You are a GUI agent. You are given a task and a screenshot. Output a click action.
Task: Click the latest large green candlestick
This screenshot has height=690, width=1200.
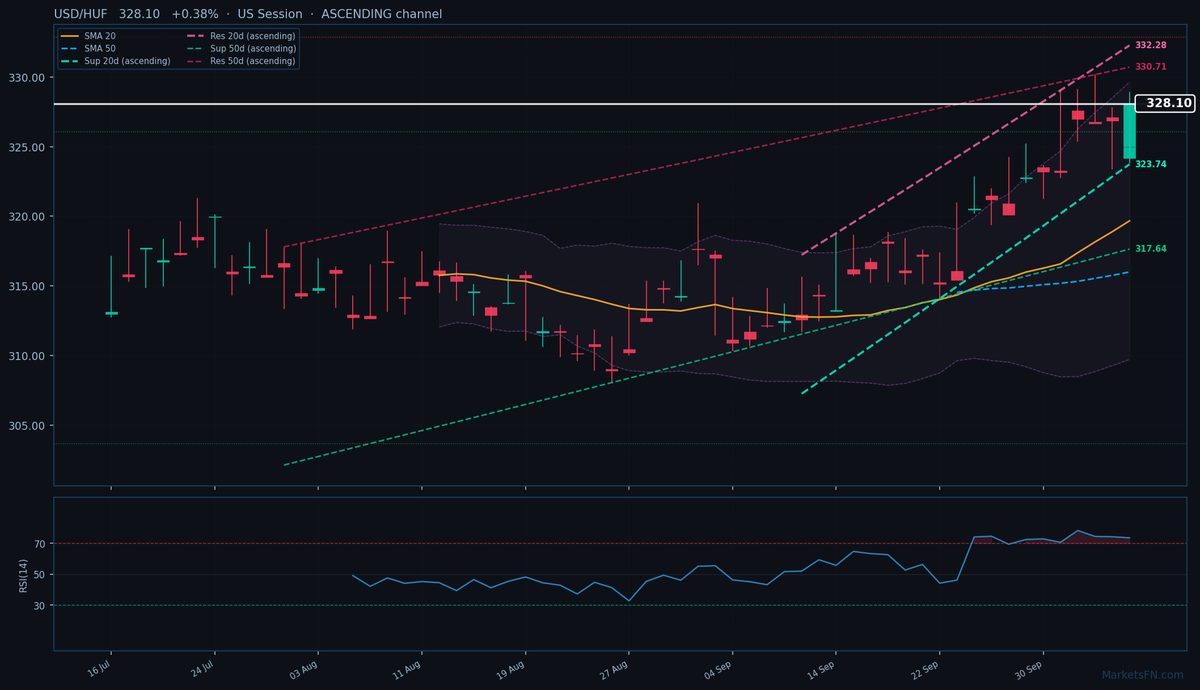1129,131
